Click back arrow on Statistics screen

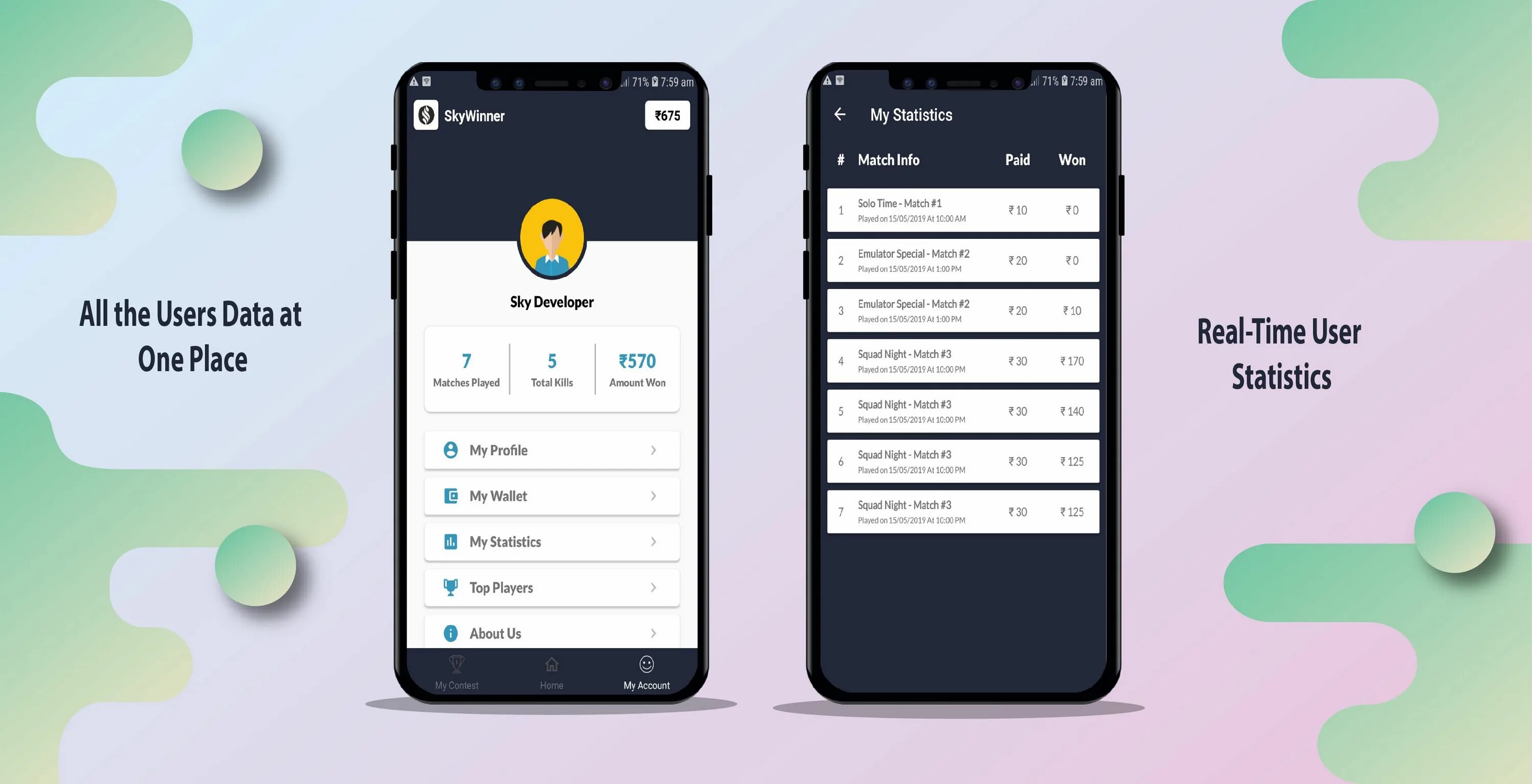[x=841, y=113]
